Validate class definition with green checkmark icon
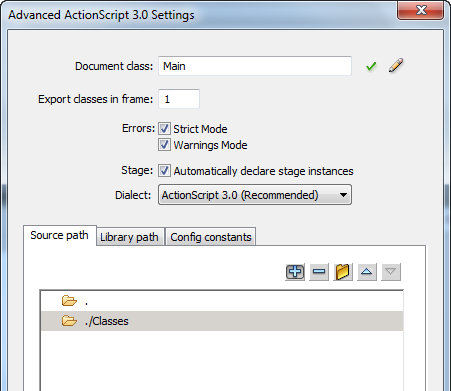This screenshot has width=451, height=391. pyautogui.click(x=371, y=66)
